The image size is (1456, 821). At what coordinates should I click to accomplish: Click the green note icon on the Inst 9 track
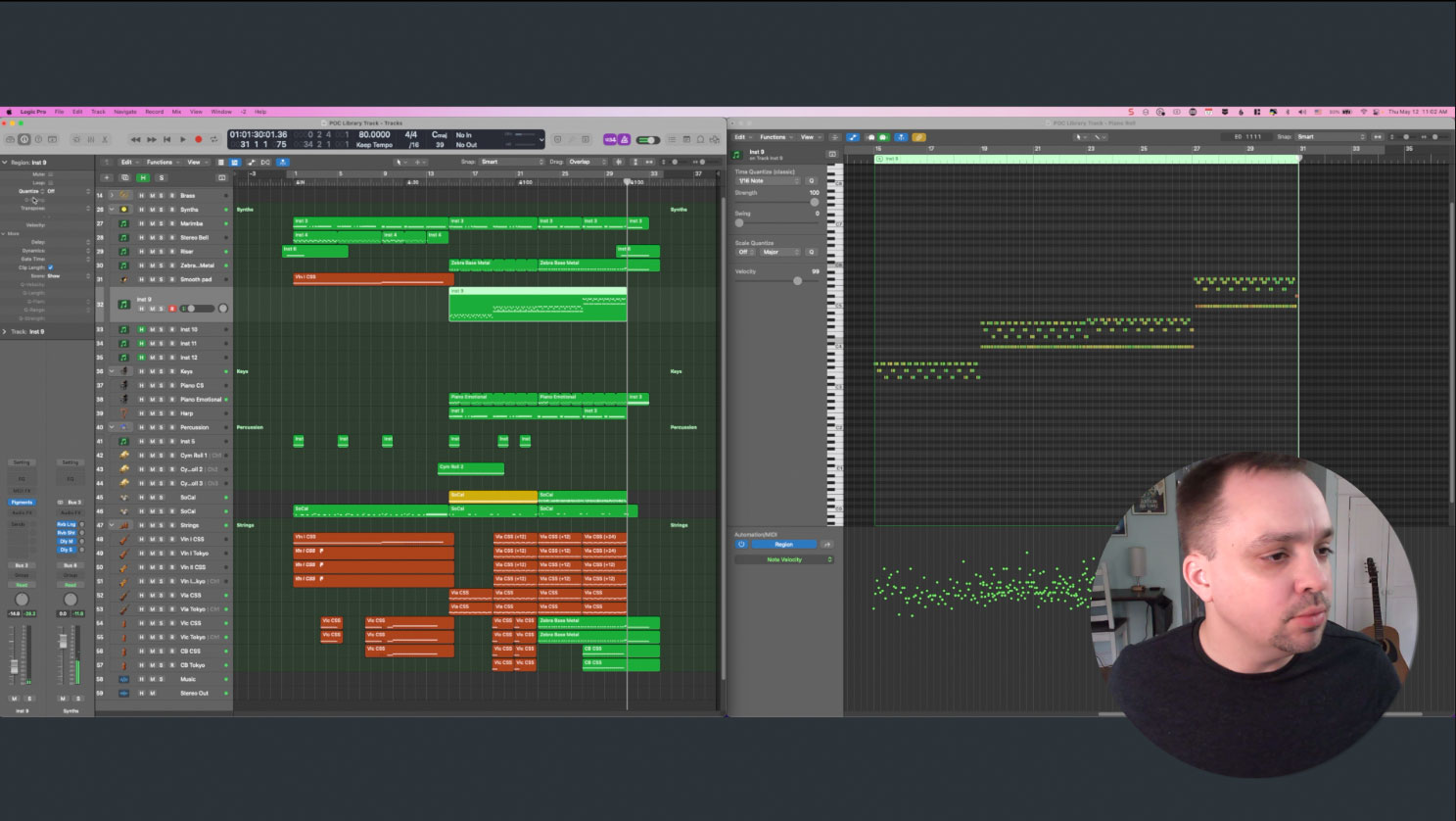click(124, 304)
